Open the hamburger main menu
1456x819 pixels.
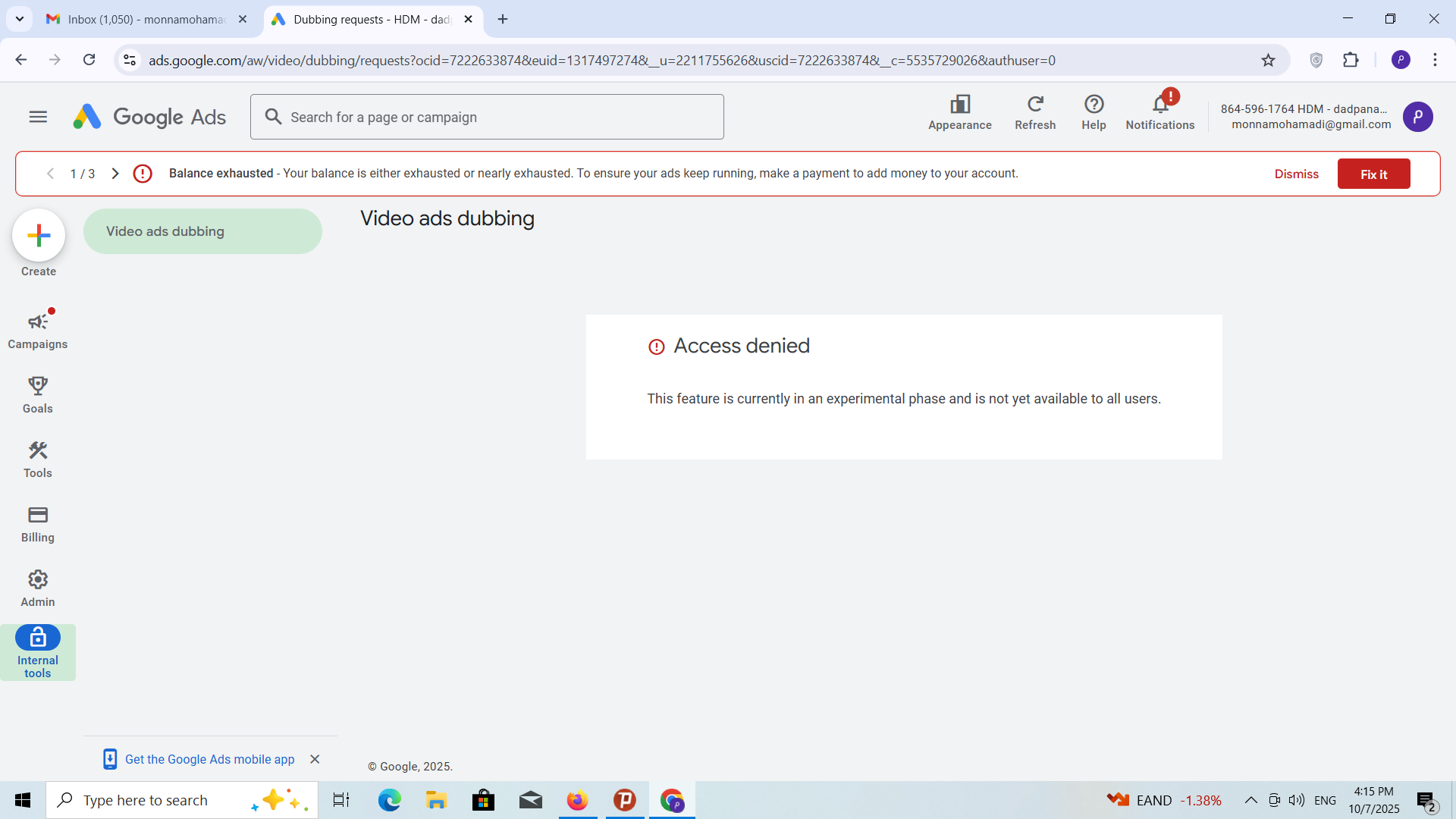click(x=38, y=117)
